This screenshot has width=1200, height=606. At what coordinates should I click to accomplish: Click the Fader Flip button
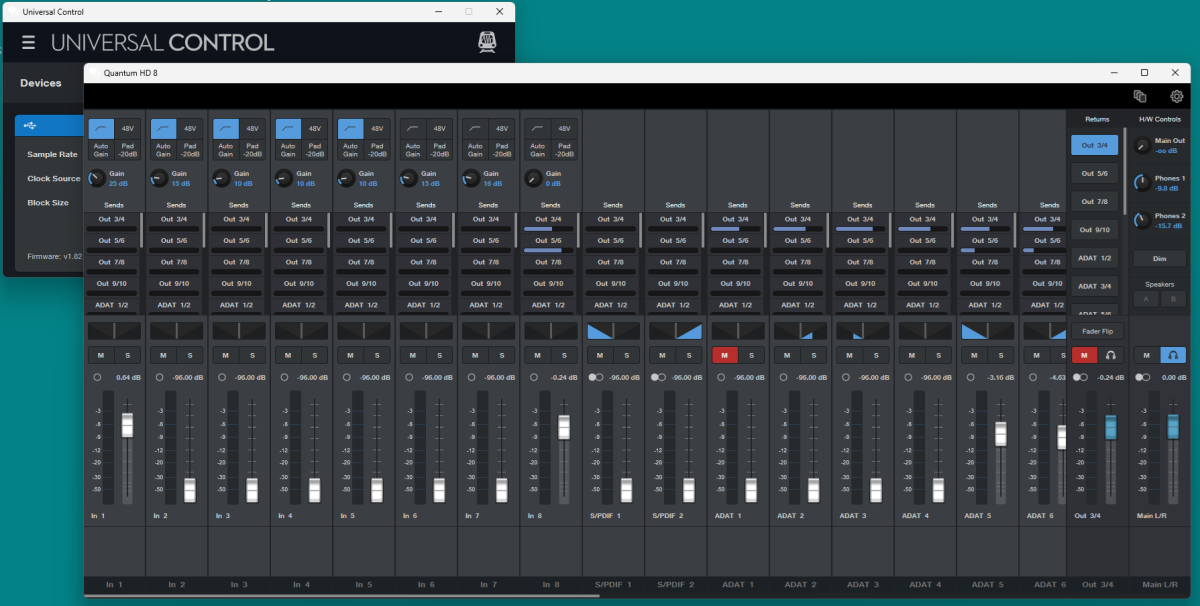pyautogui.click(x=1097, y=331)
